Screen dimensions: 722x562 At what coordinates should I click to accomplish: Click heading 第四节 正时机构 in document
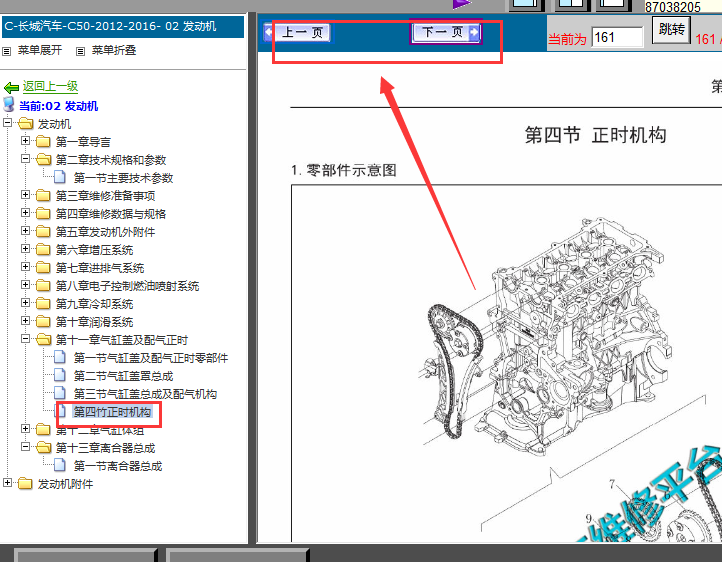click(595, 135)
